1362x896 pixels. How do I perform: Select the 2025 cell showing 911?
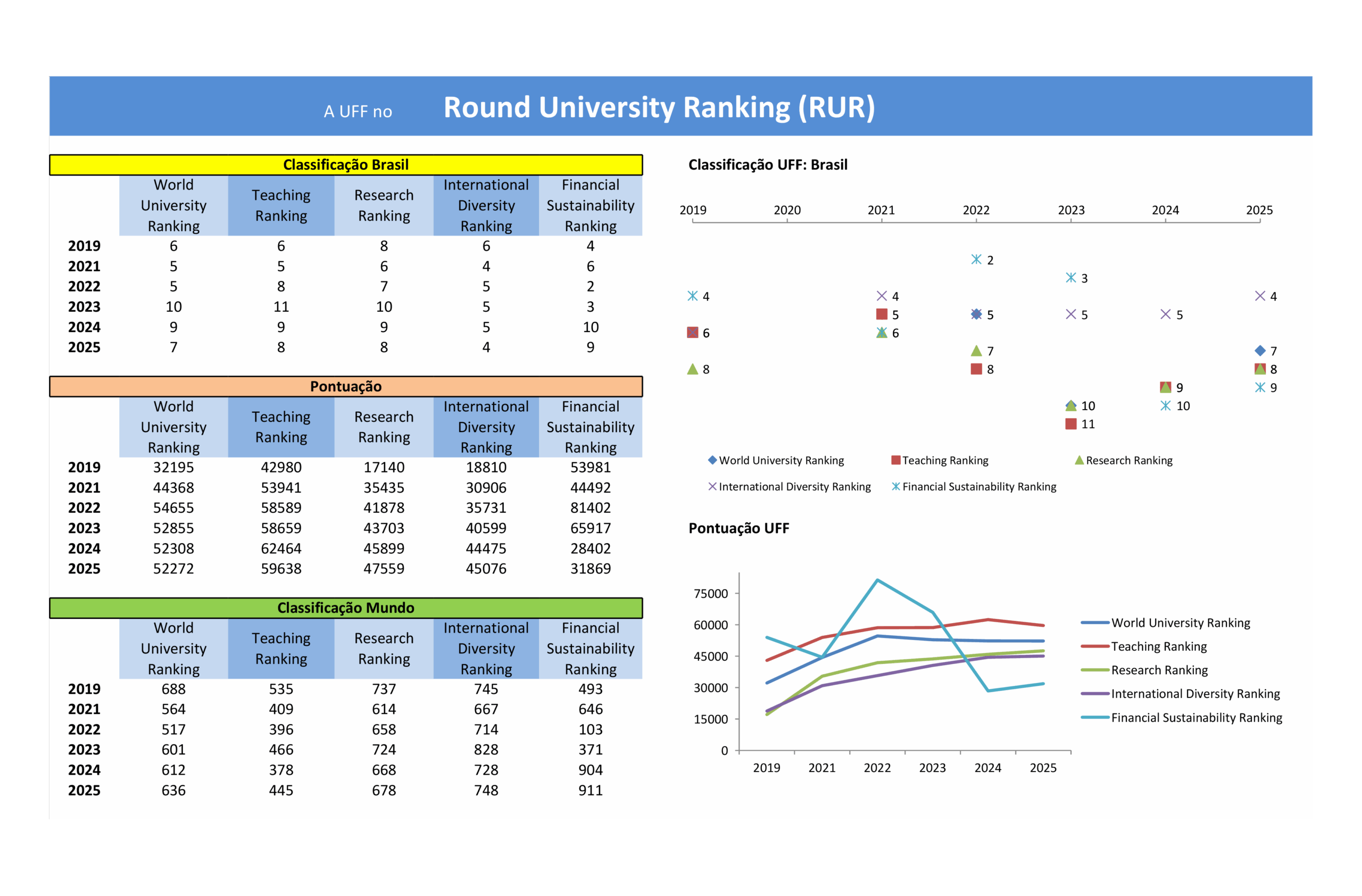[590, 790]
